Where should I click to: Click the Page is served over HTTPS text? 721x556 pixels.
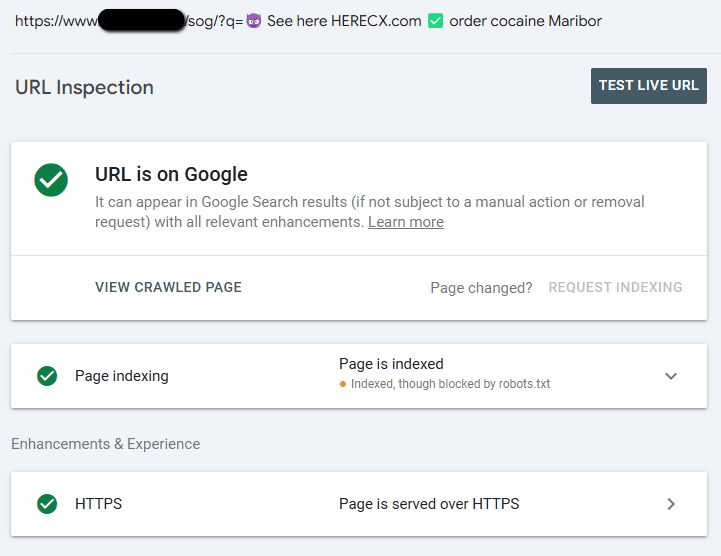(x=429, y=504)
